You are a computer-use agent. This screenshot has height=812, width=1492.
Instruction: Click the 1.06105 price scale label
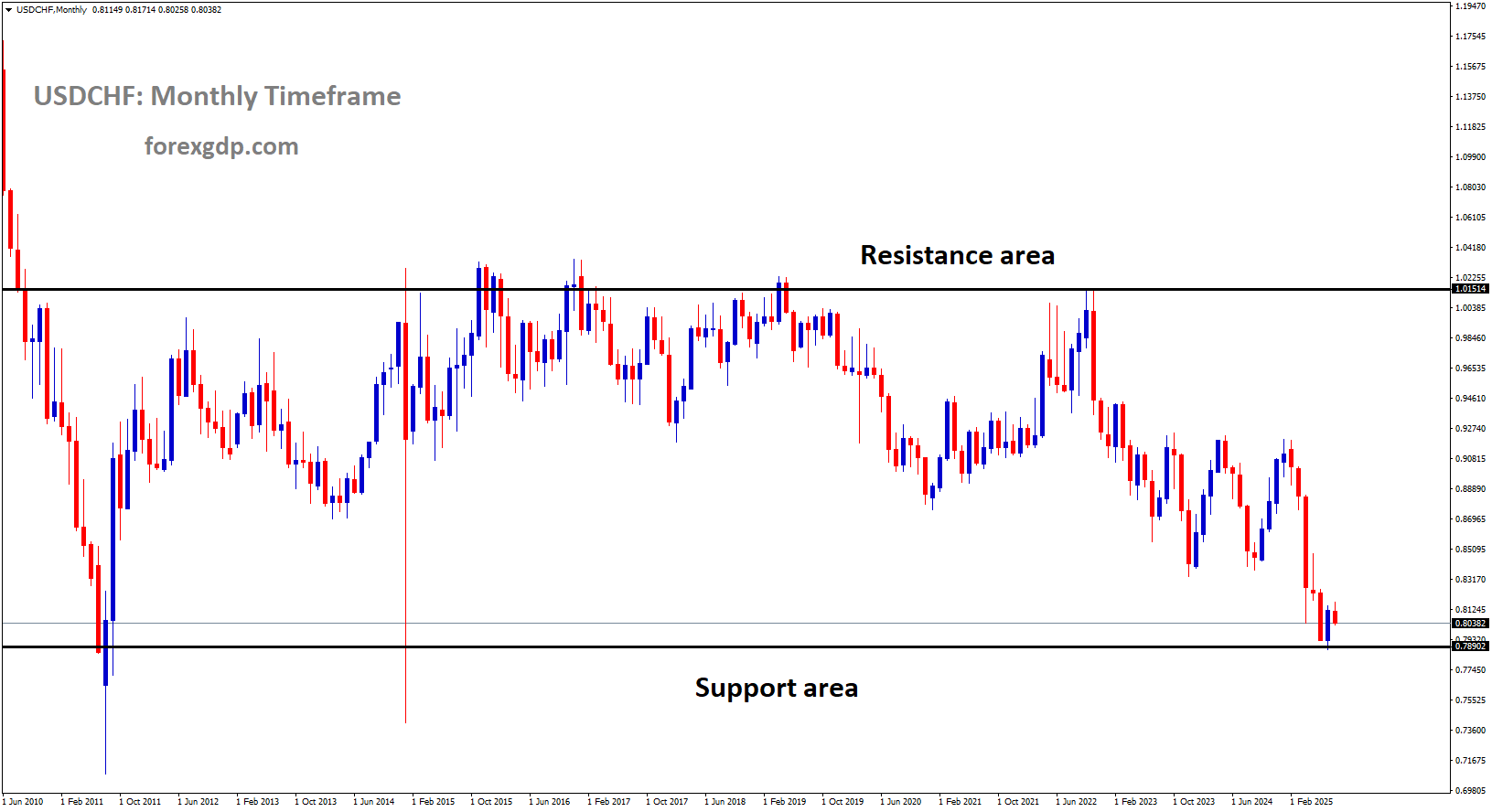(x=1470, y=218)
